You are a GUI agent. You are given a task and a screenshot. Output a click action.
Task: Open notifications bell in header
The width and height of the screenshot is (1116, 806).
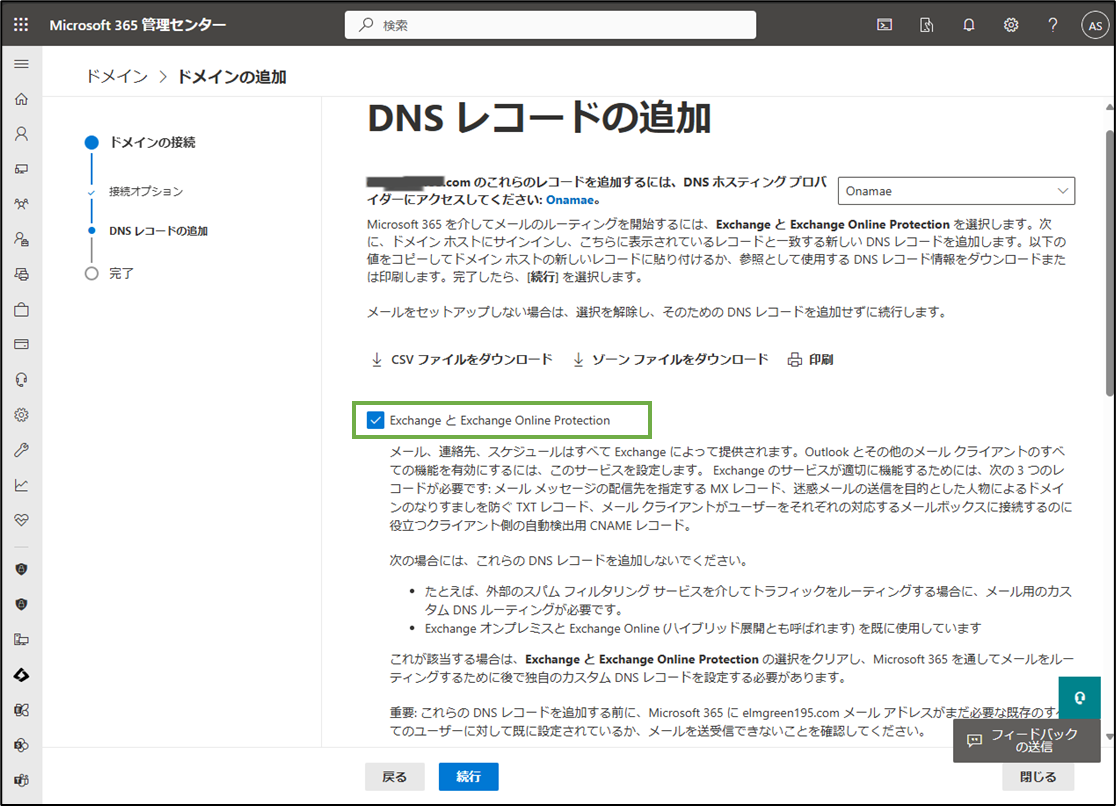click(x=969, y=25)
